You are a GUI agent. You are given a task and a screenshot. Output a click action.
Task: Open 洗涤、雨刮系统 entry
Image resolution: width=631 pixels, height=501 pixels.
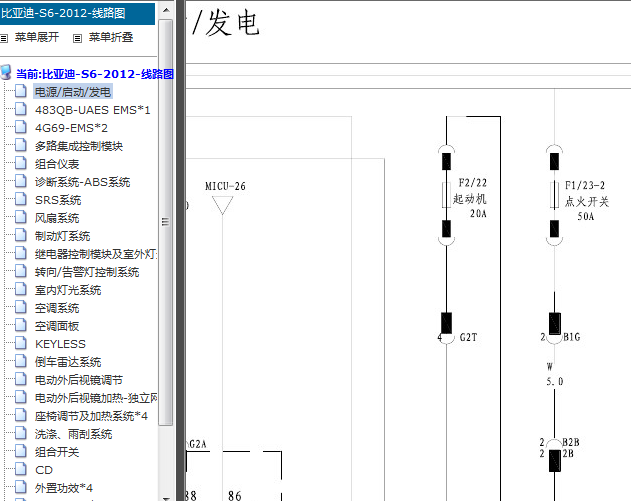(73, 434)
